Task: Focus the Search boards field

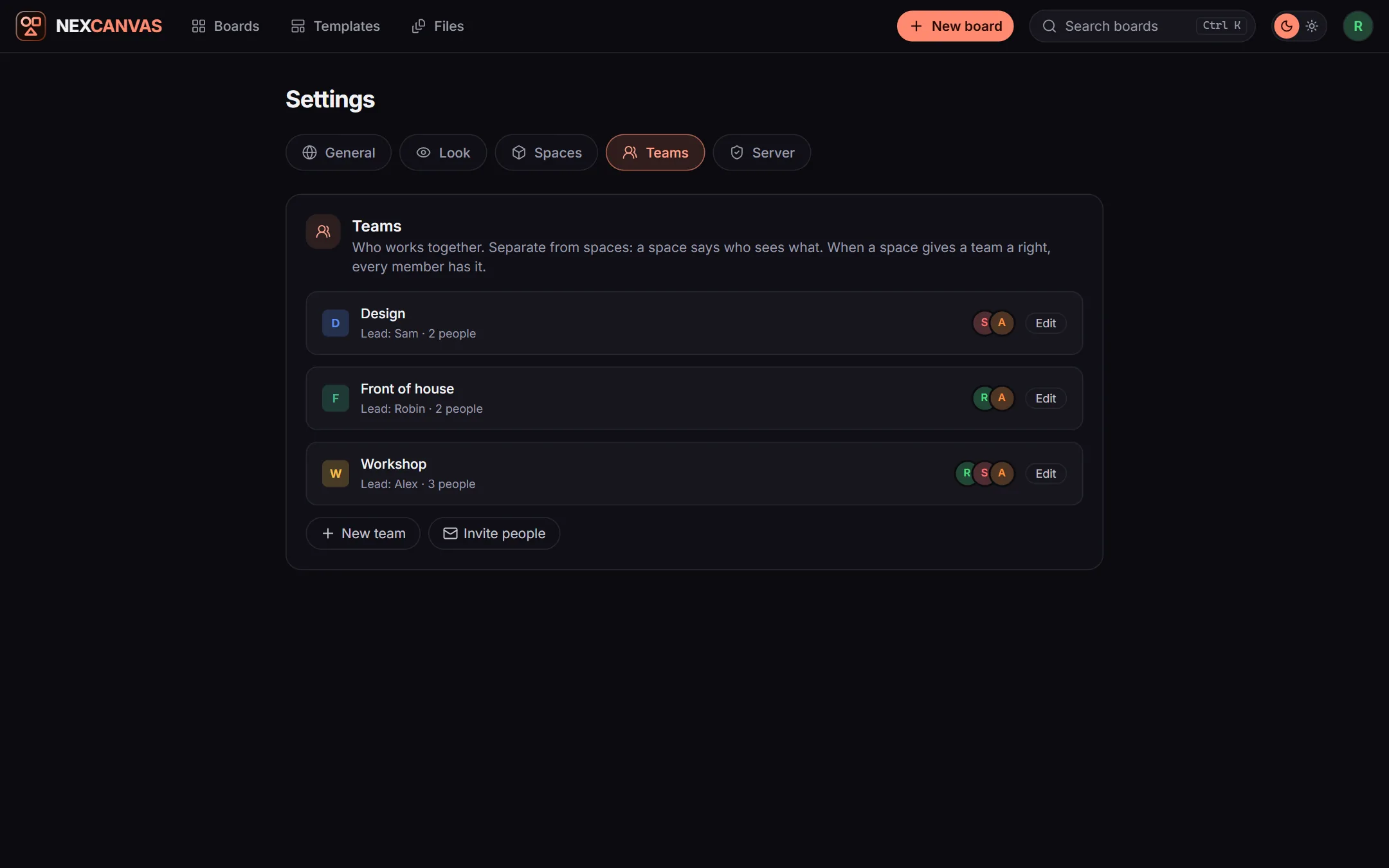Action: point(1142,26)
